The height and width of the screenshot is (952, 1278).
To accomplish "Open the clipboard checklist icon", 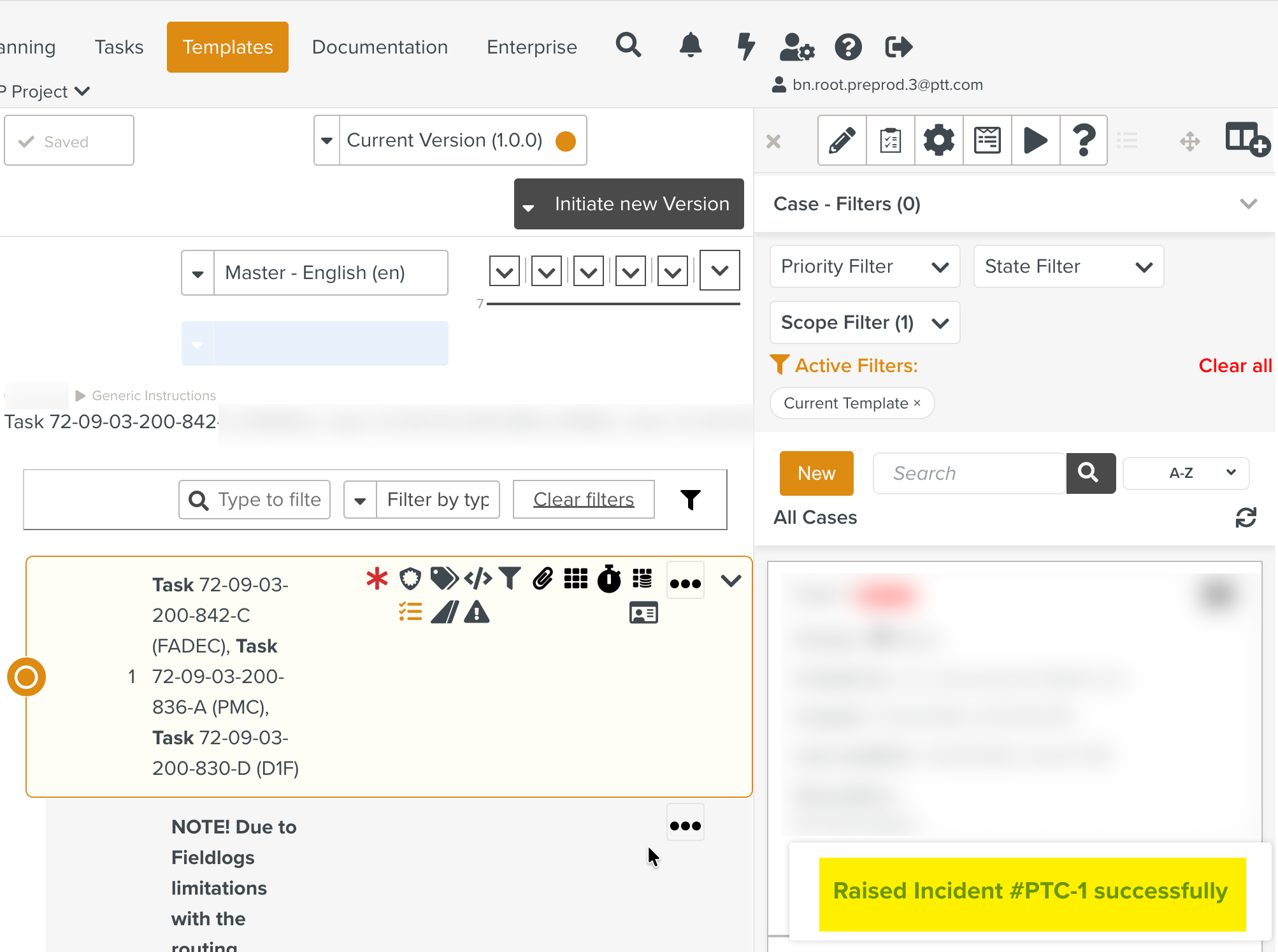I will click(x=890, y=140).
